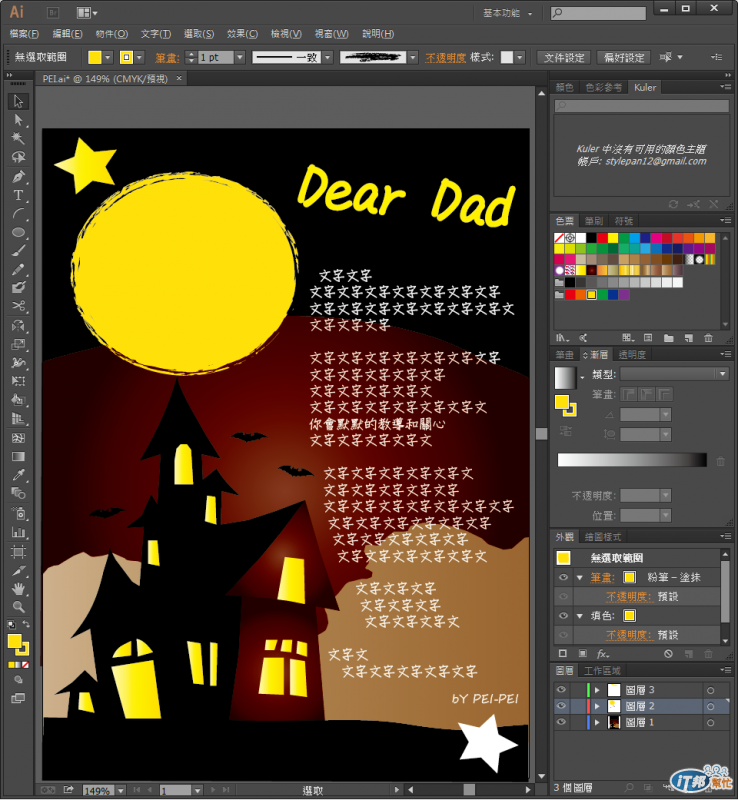
Task: Create new swatch group folder icon
Action: 669,338
